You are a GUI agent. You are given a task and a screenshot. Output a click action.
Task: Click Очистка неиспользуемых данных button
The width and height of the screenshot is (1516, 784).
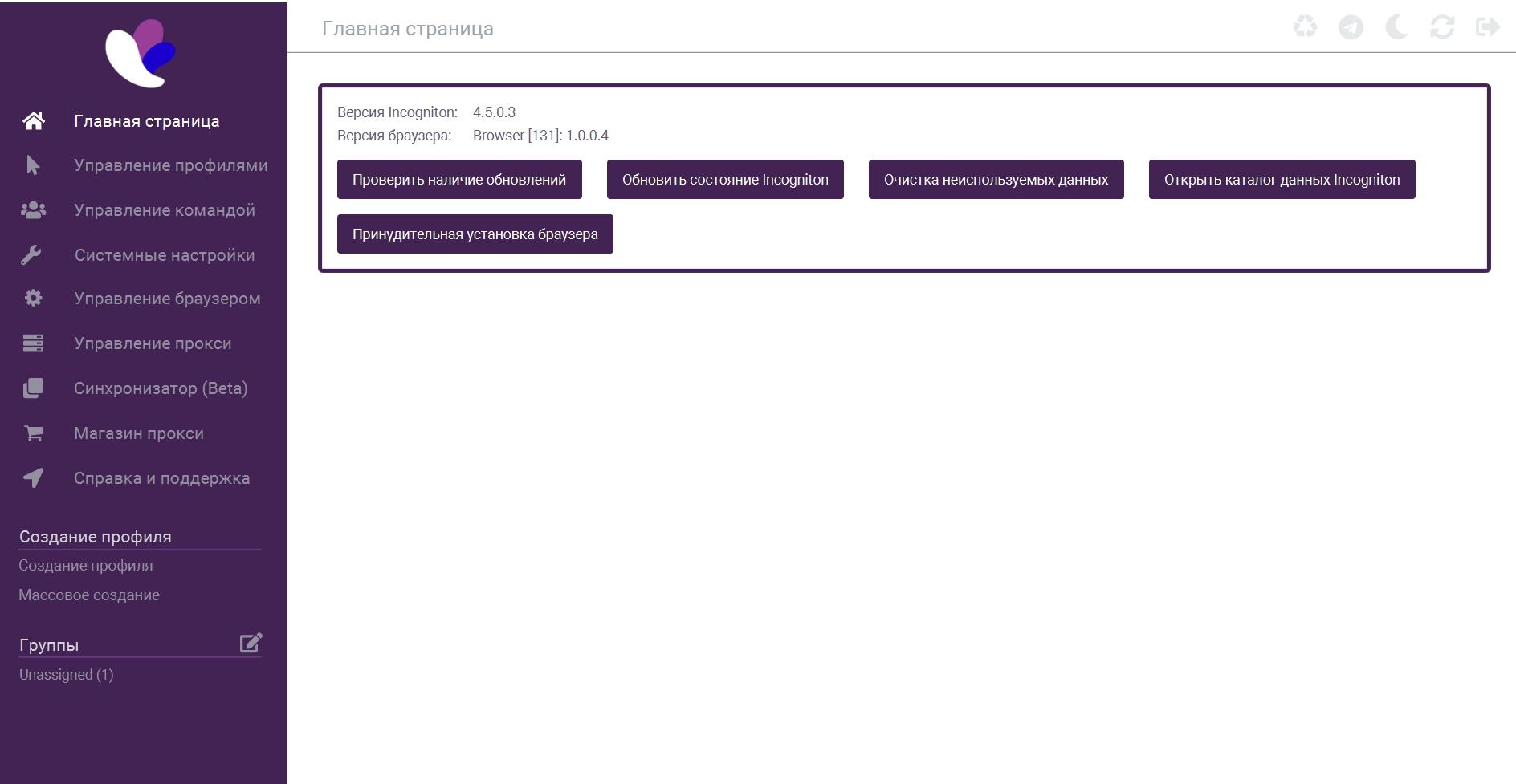pyautogui.click(x=996, y=180)
